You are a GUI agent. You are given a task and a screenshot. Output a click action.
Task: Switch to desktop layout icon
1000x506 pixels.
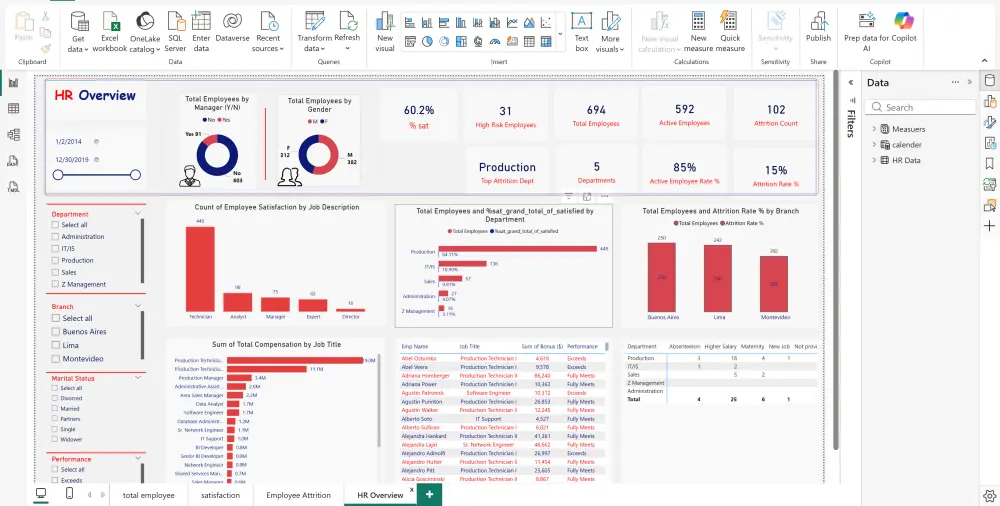coord(41,493)
